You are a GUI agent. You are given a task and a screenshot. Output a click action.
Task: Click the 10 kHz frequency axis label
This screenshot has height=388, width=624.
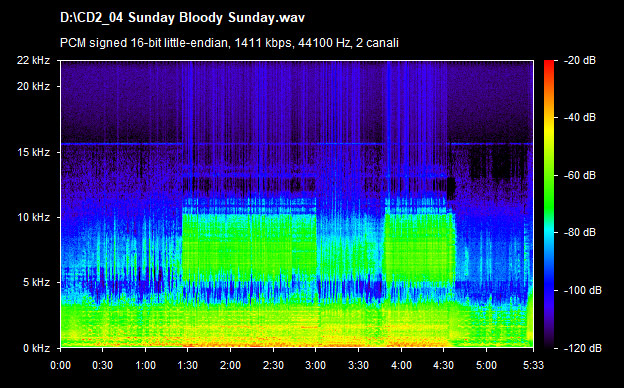[33, 217]
